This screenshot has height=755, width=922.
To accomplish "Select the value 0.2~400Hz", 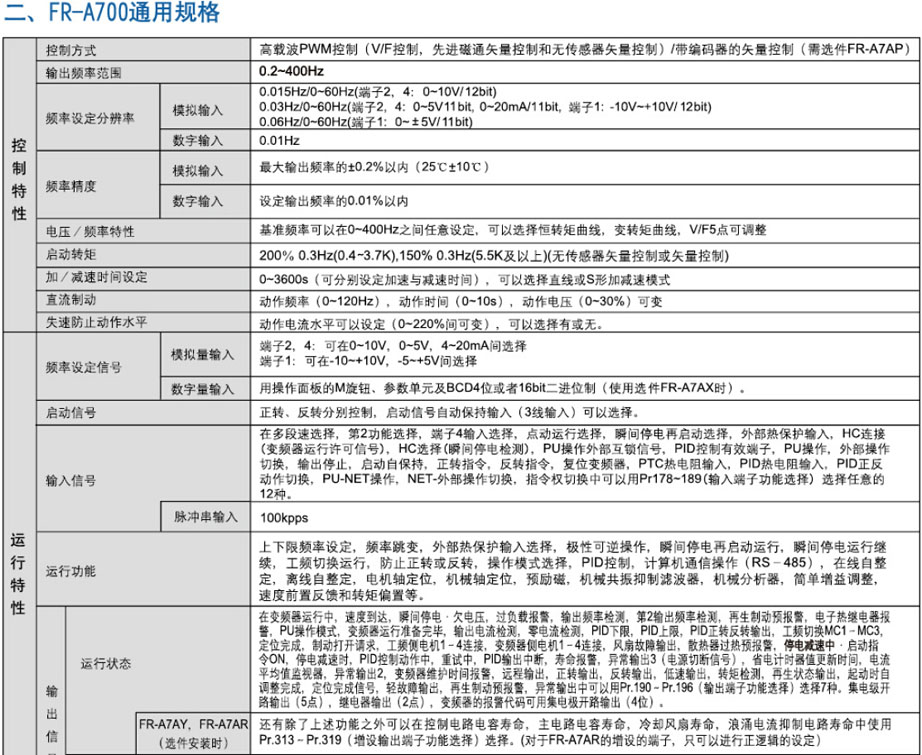I will click(x=292, y=72).
